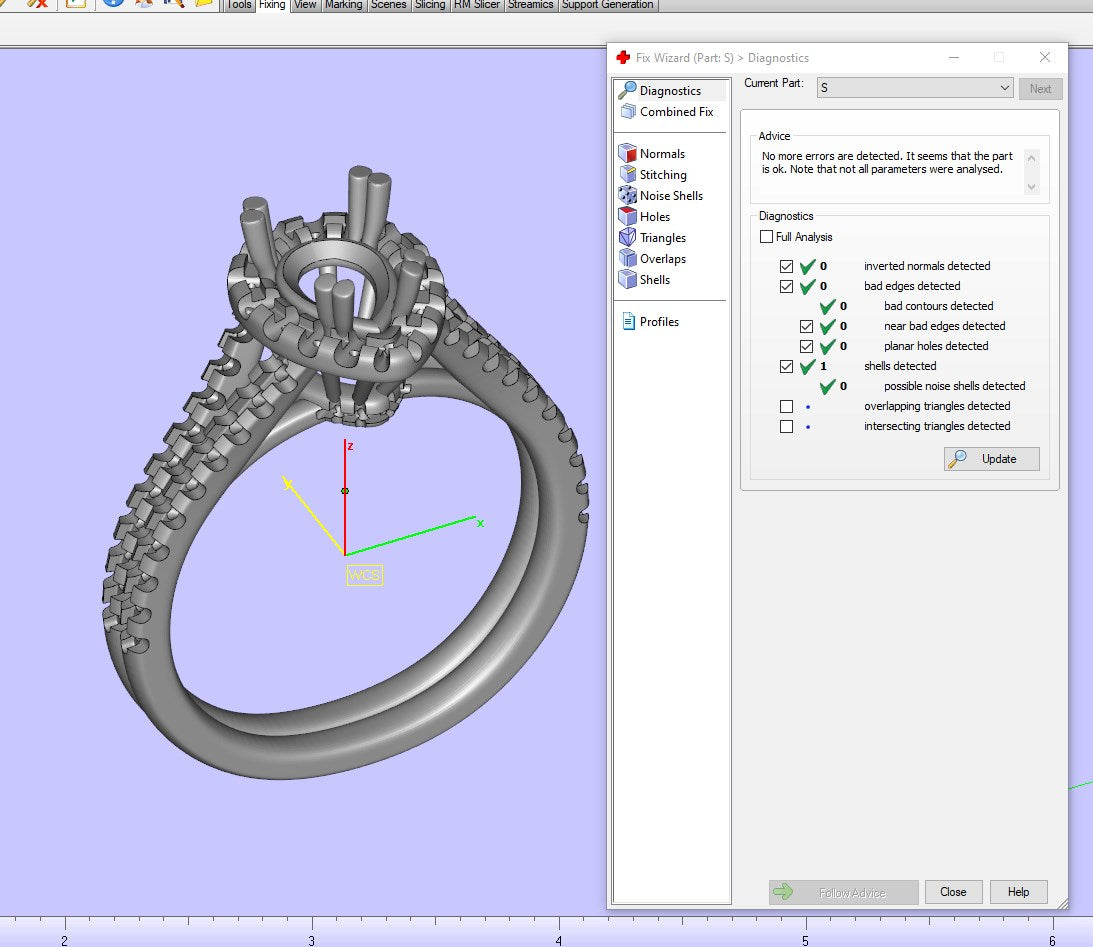Screen dimensions: 1093x947
Task: Tick the intersecting triangles detected checkbox
Action: pyautogui.click(x=787, y=427)
